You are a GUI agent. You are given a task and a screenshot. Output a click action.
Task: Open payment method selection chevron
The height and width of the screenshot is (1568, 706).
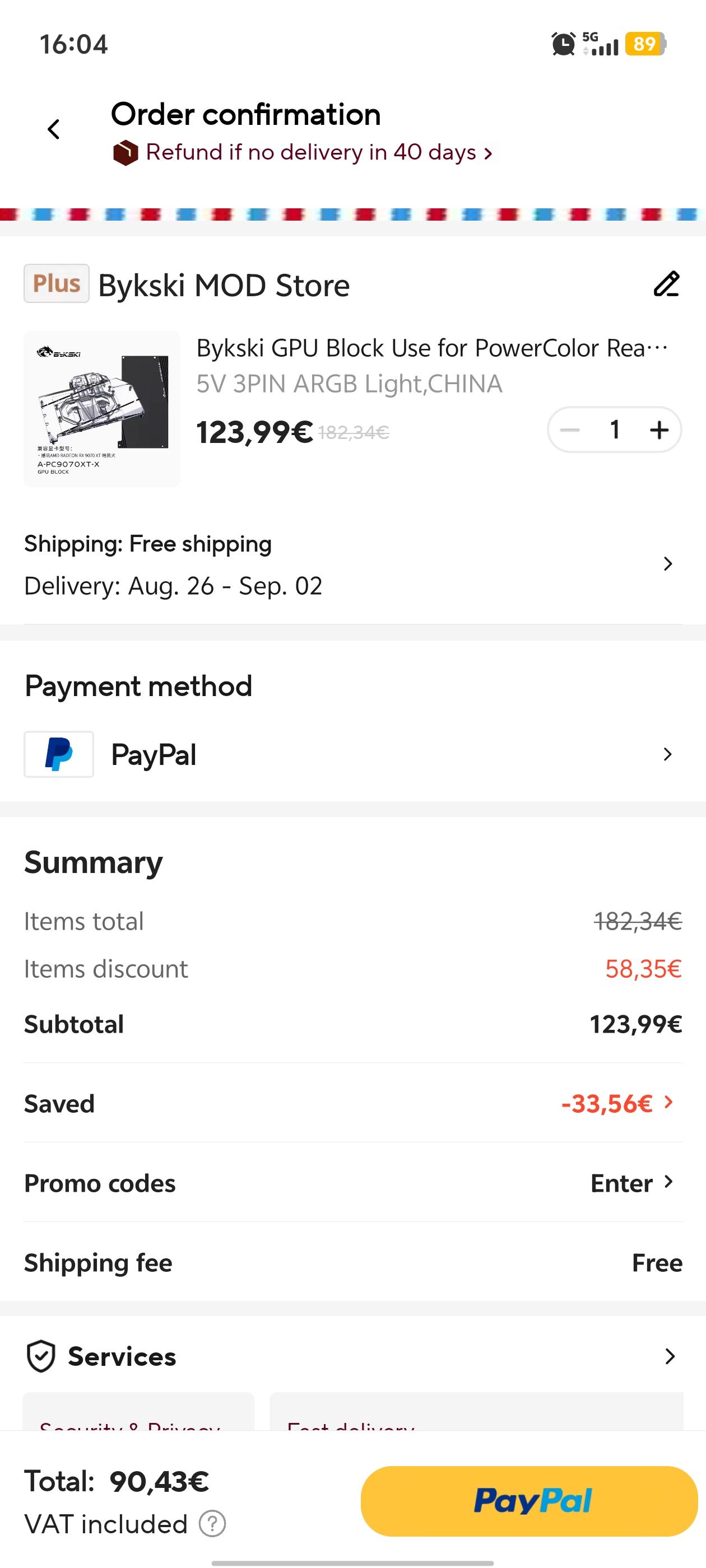(668, 754)
